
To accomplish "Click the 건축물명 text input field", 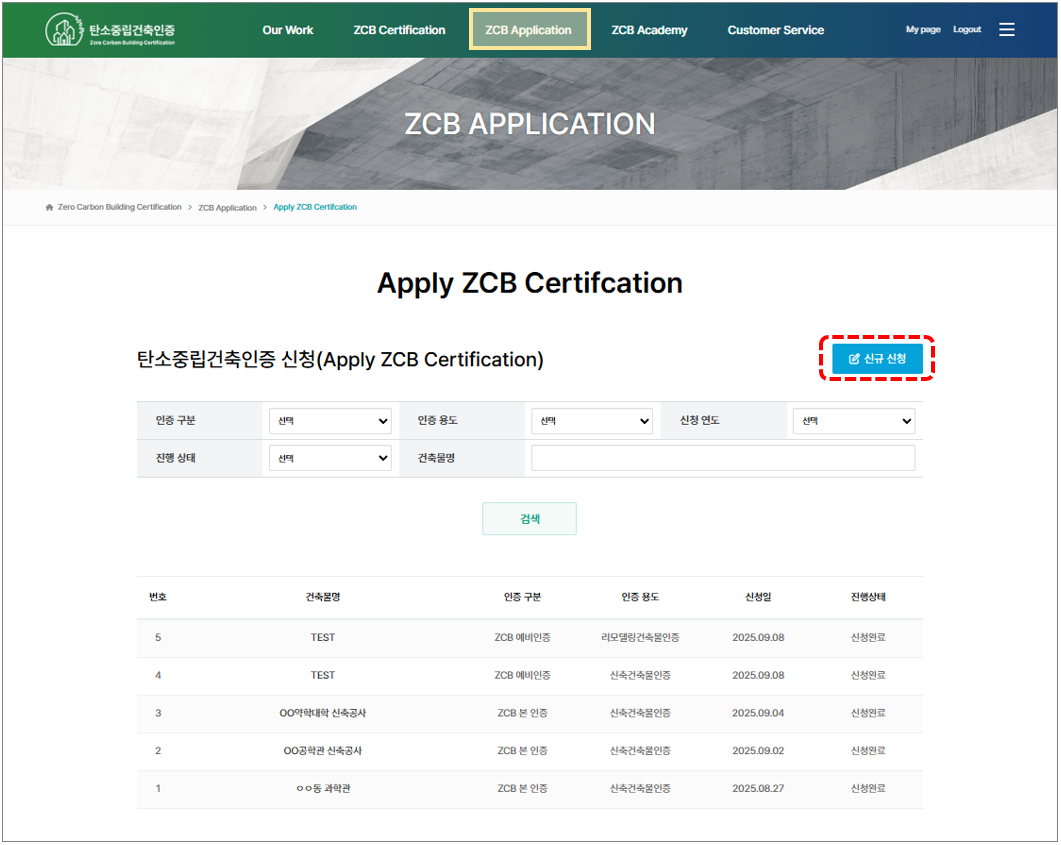I will tap(722, 458).
